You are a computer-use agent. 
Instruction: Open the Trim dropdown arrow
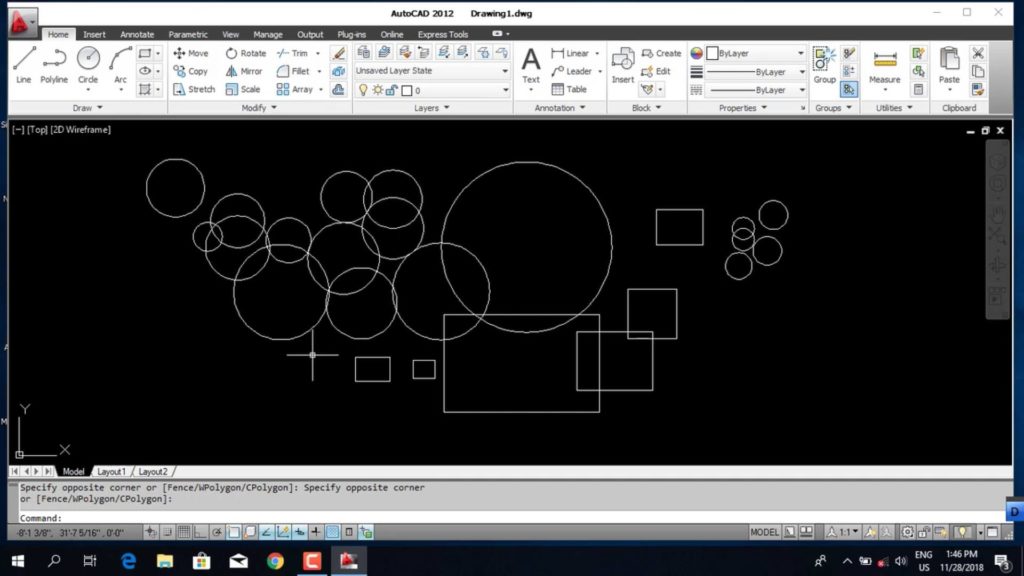point(318,53)
